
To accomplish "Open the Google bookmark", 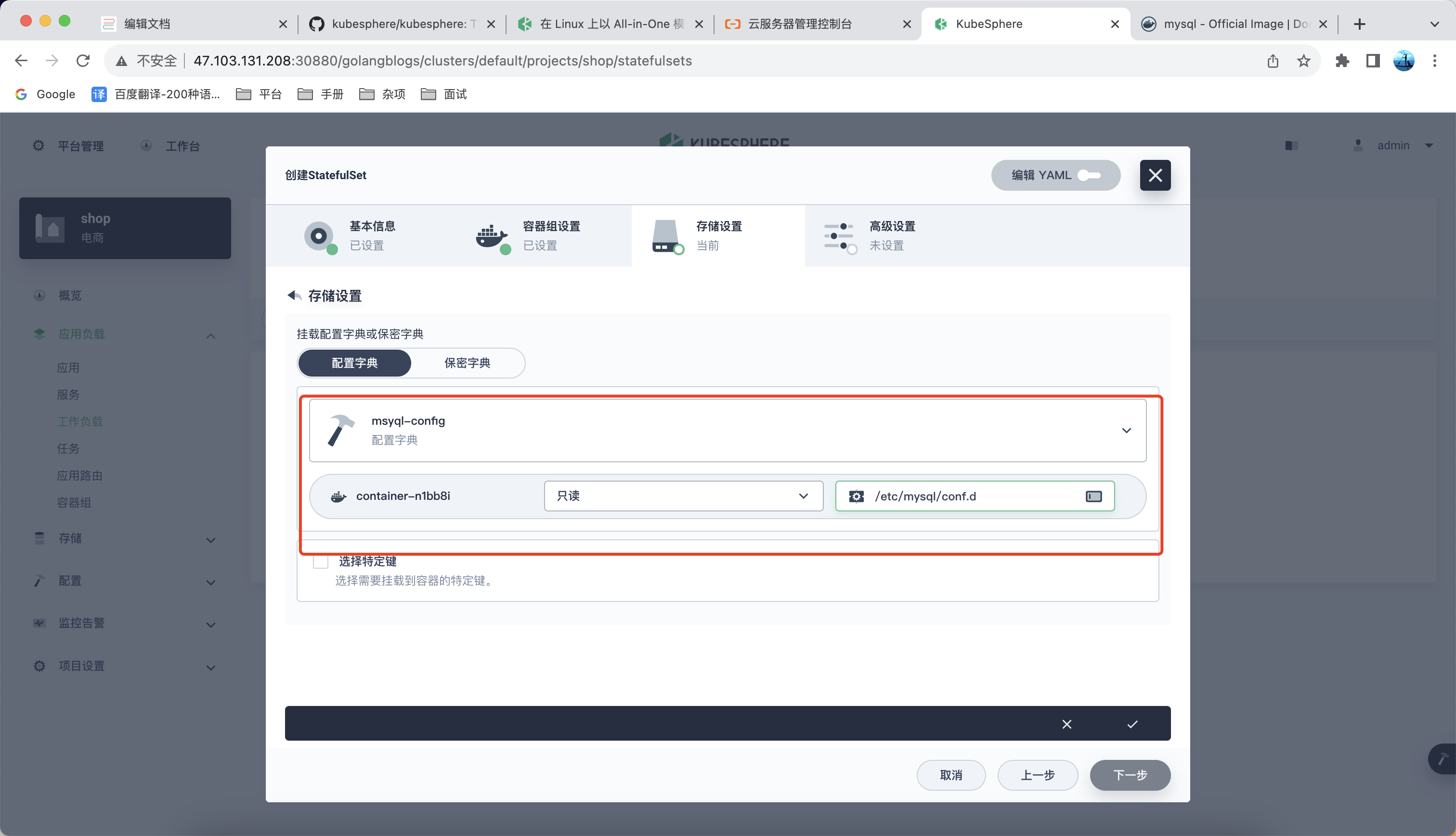I will [x=45, y=94].
